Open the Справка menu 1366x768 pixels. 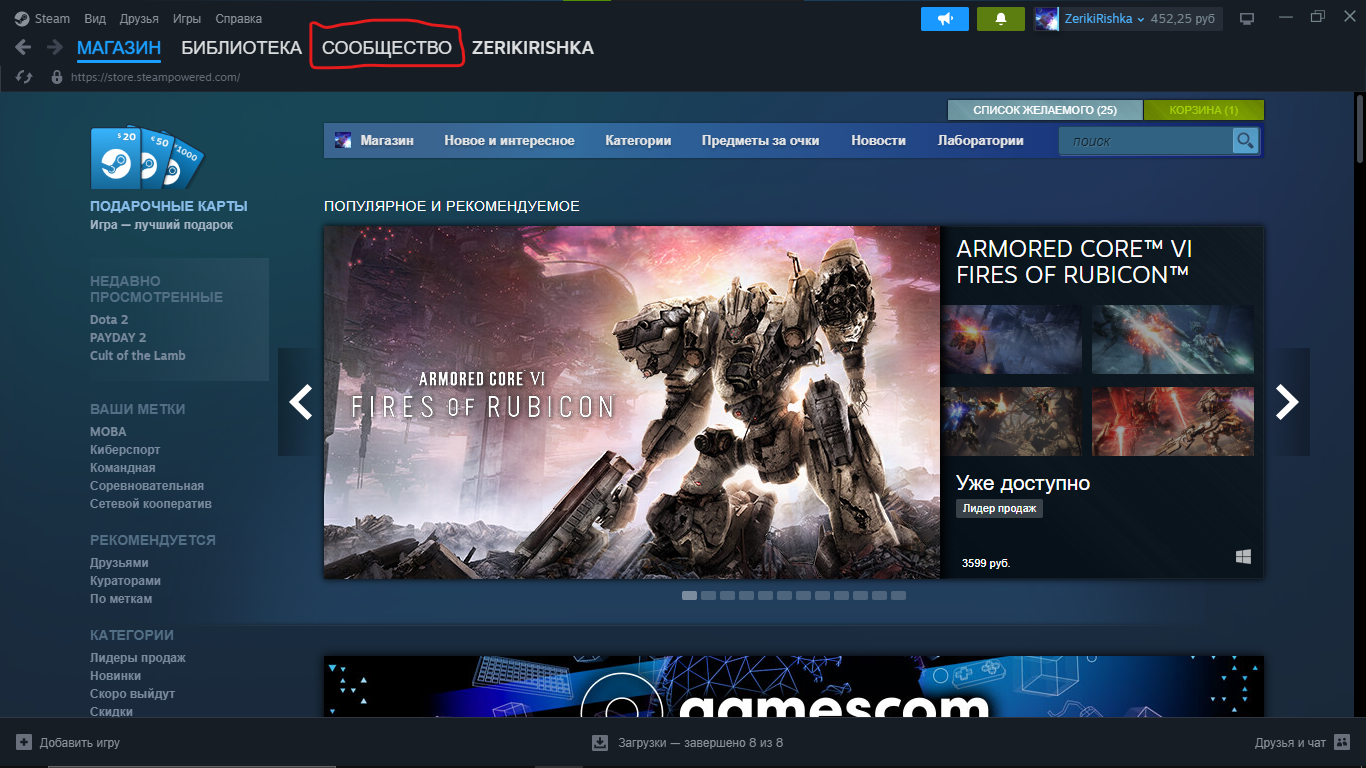238,18
